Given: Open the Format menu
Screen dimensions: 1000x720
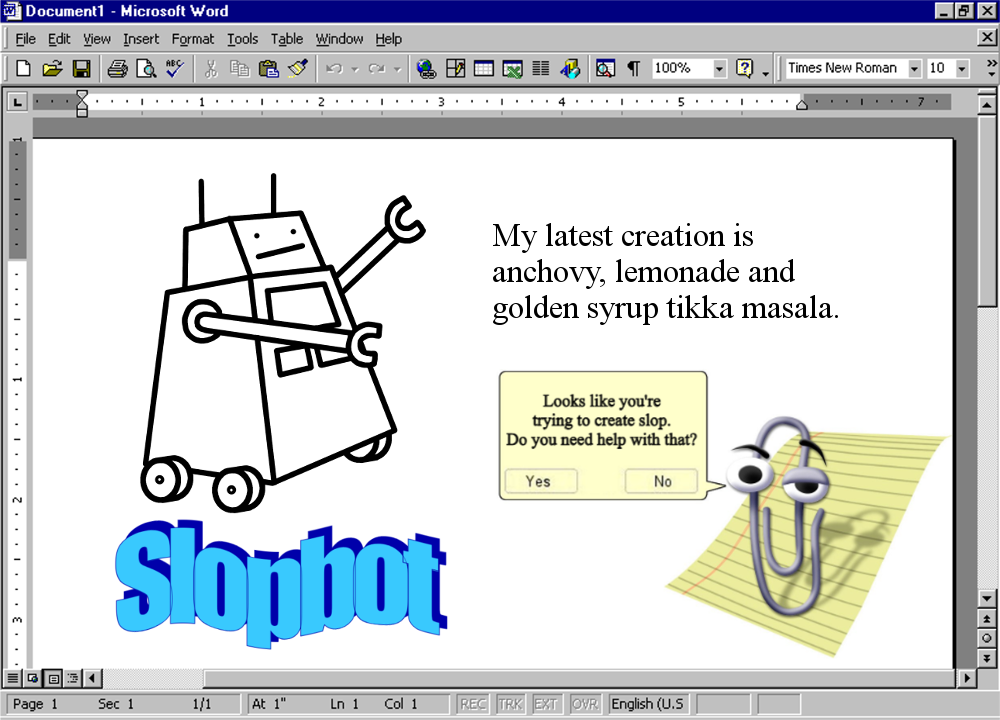Looking at the screenshot, I should [193, 39].
